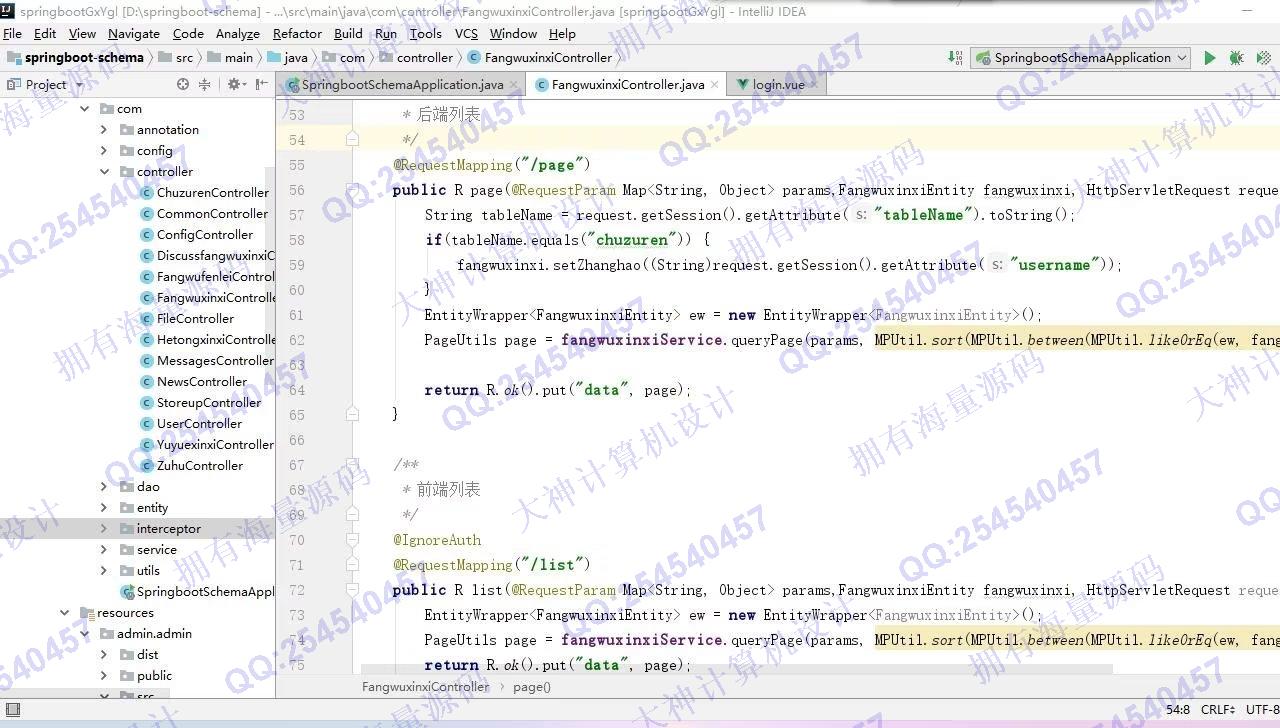Viewport: 1280px width, 728px height.
Task: Expand the annotation package arrow
Action: [x=104, y=130]
